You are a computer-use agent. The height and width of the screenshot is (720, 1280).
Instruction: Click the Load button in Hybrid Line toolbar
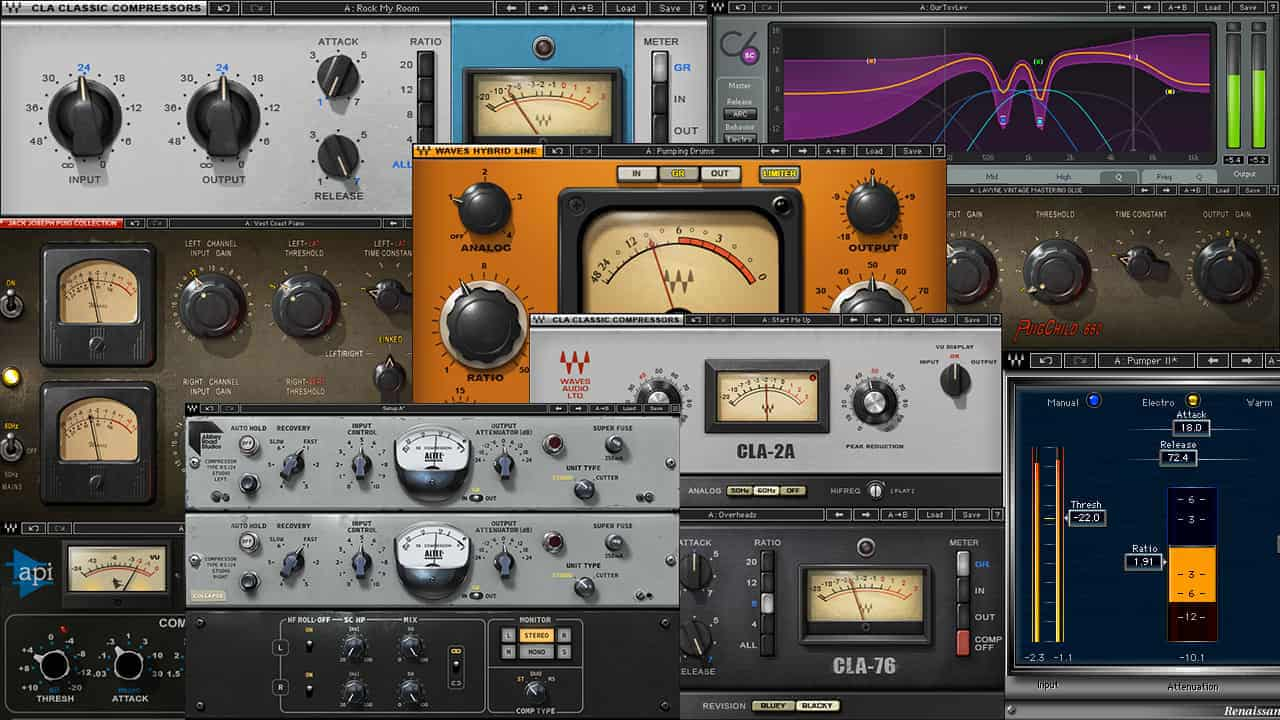pyautogui.click(x=874, y=151)
